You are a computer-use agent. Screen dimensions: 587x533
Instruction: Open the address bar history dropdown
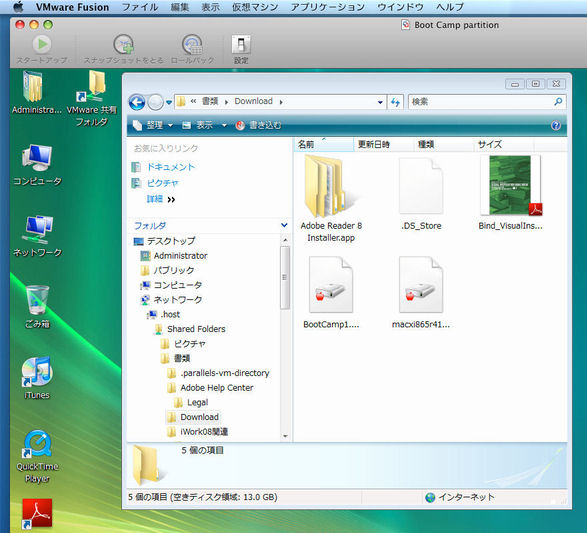tap(380, 102)
